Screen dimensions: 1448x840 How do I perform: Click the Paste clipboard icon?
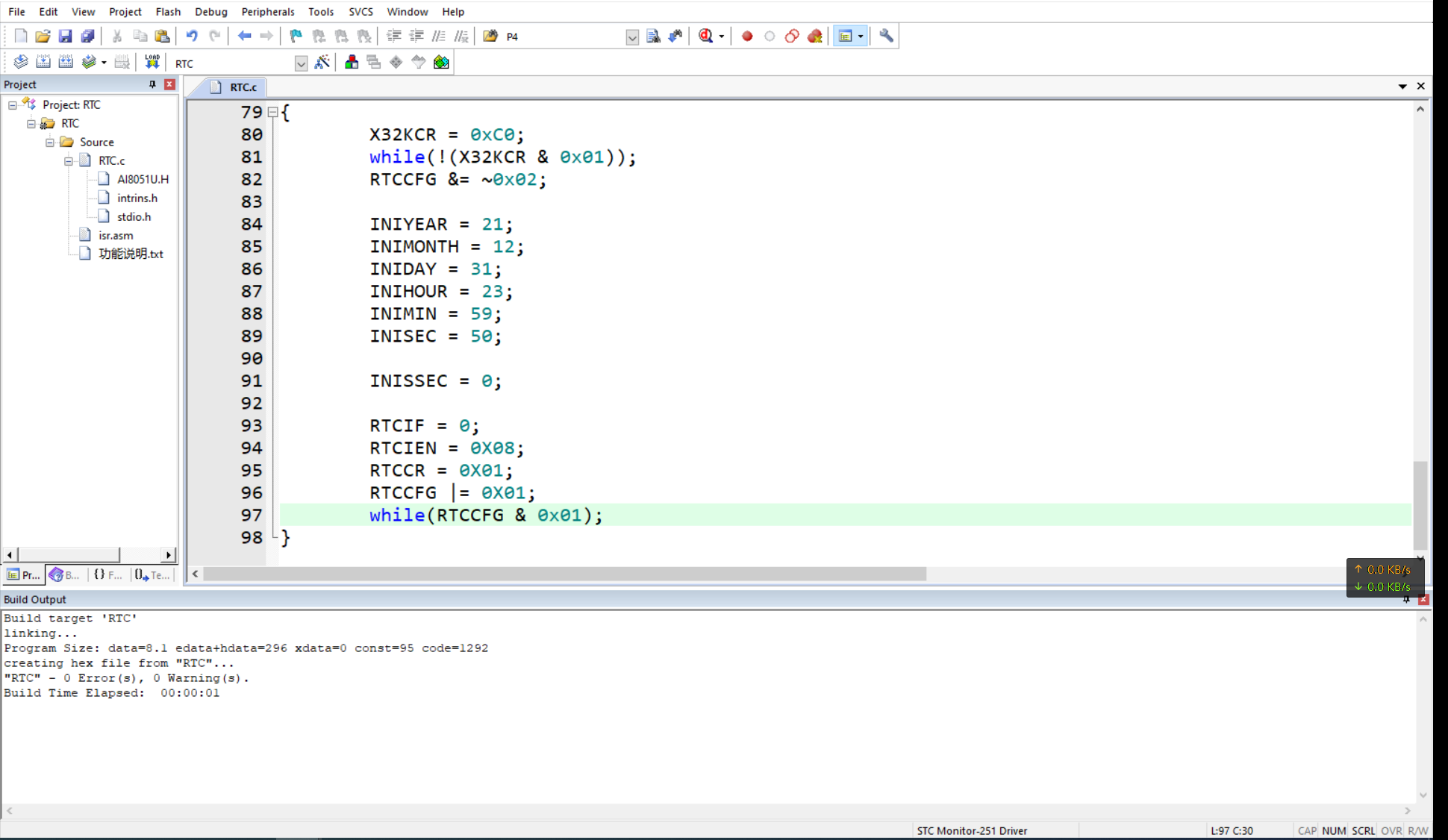click(x=162, y=36)
